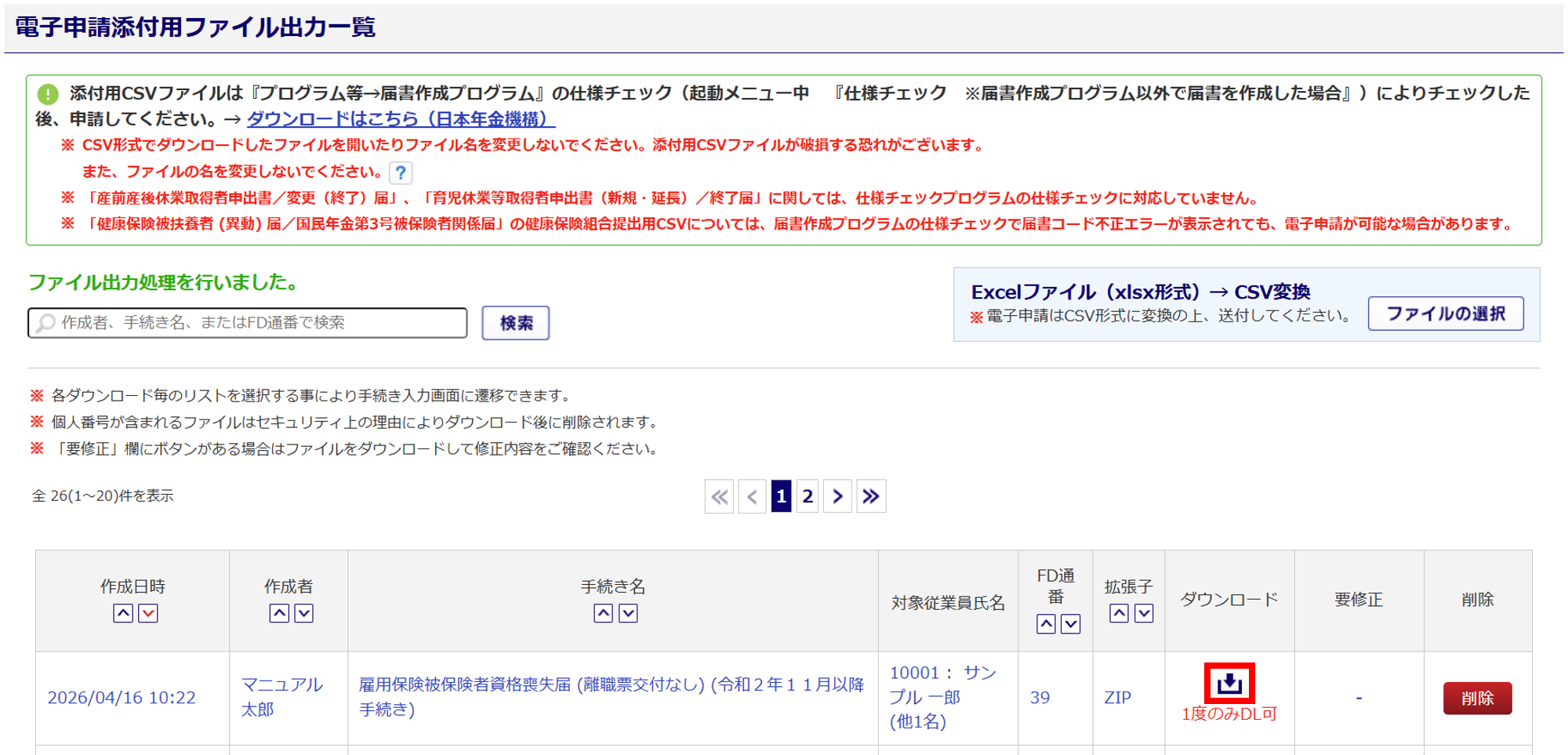Viewport: 1568px width, 755px height.
Task: Click the download icon for FD 39
Action: pyautogui.click(x=1229, y=683)
